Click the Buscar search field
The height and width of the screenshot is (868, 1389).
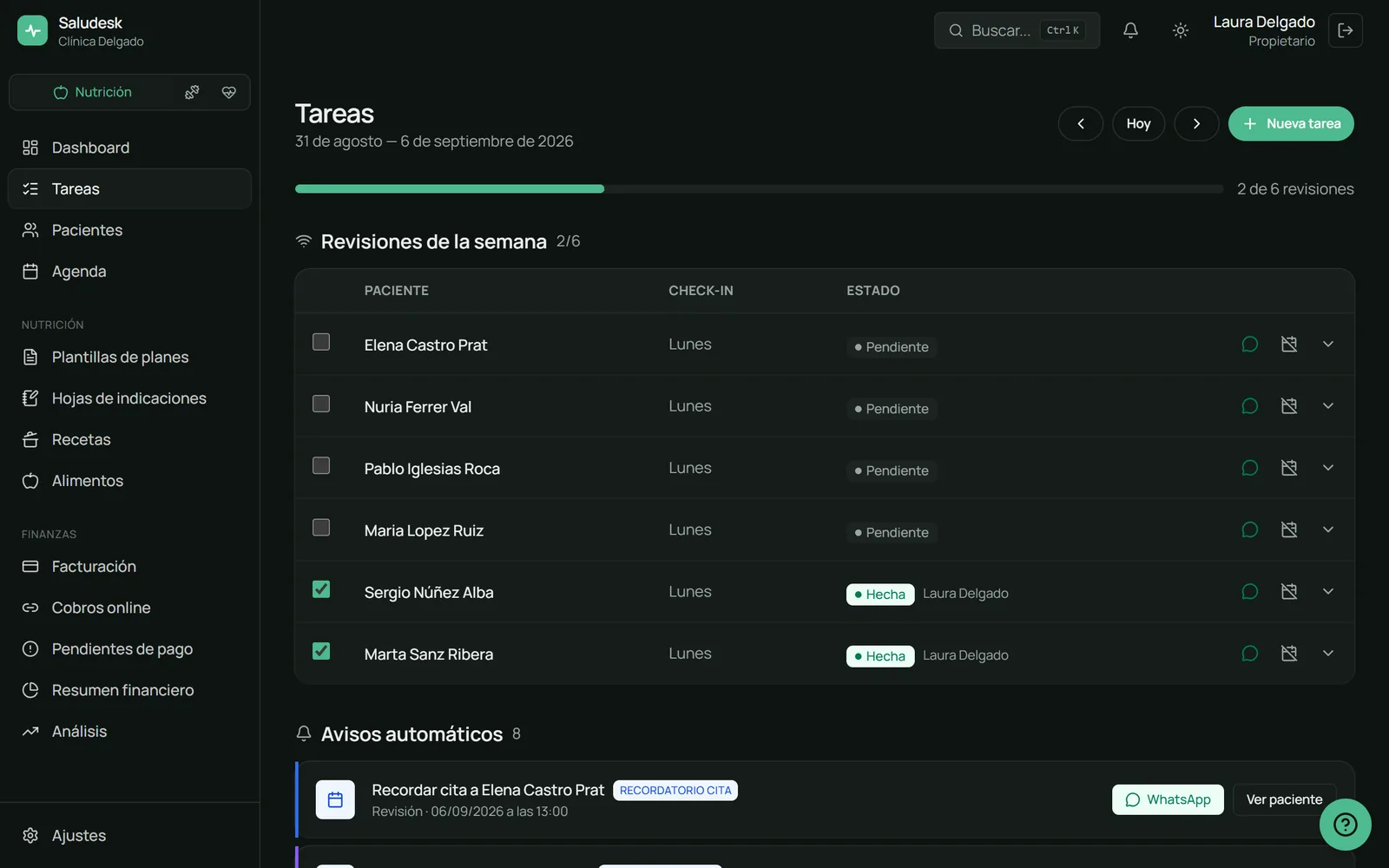[1017, 30]
